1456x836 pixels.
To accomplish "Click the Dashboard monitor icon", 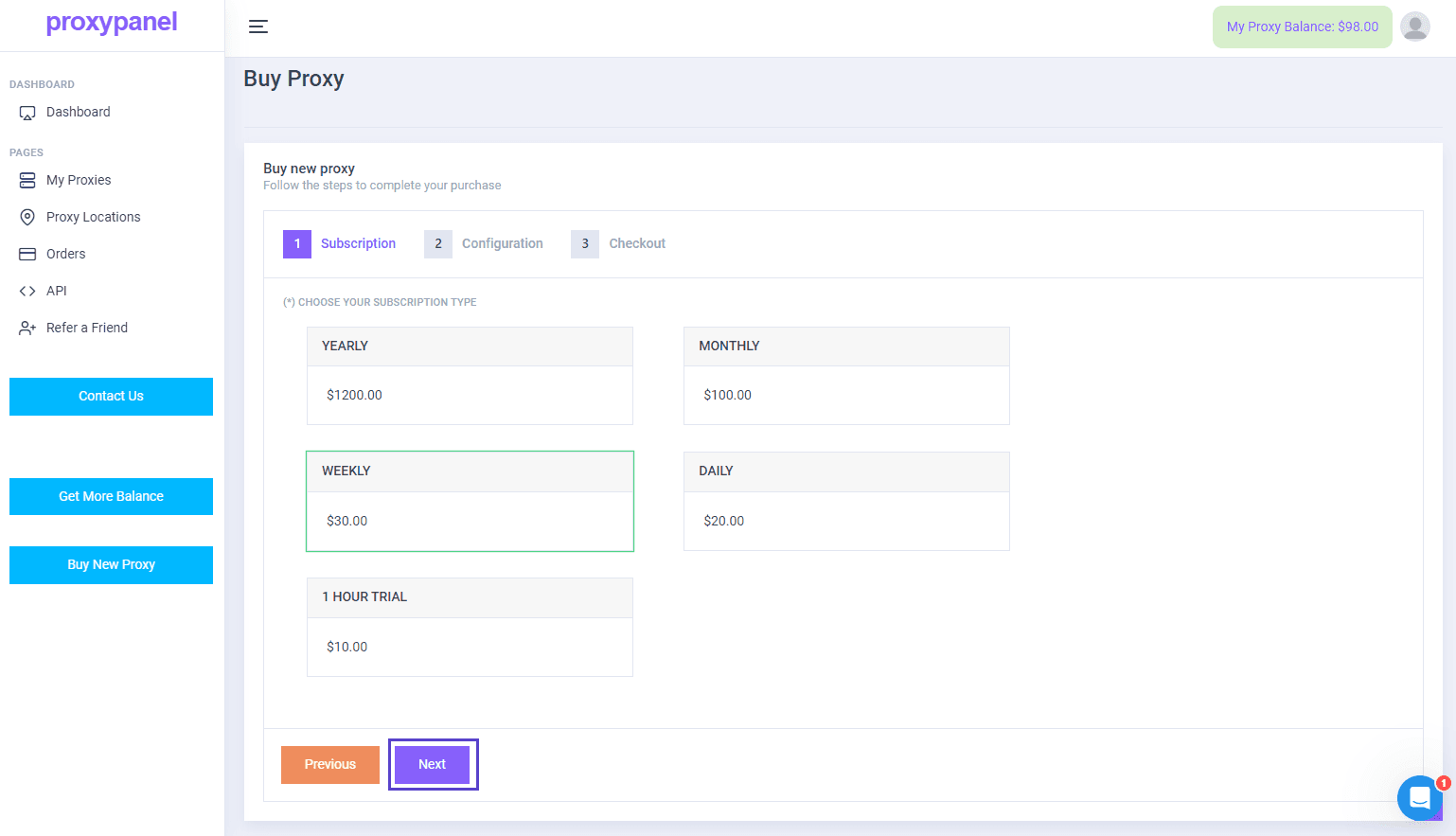I will (x=27, y=113).
